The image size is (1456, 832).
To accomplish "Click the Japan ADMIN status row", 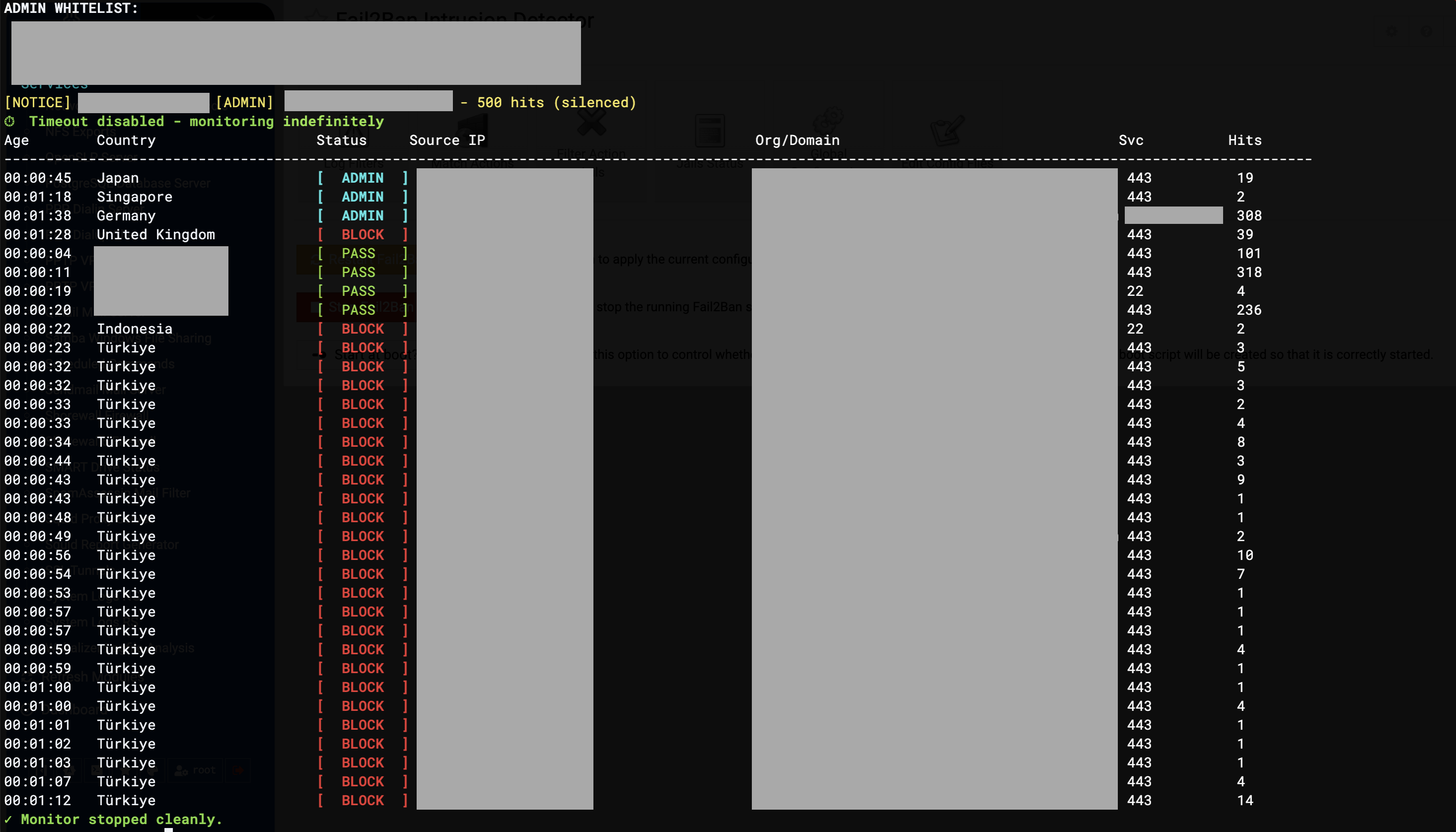I will coord(363,178).
